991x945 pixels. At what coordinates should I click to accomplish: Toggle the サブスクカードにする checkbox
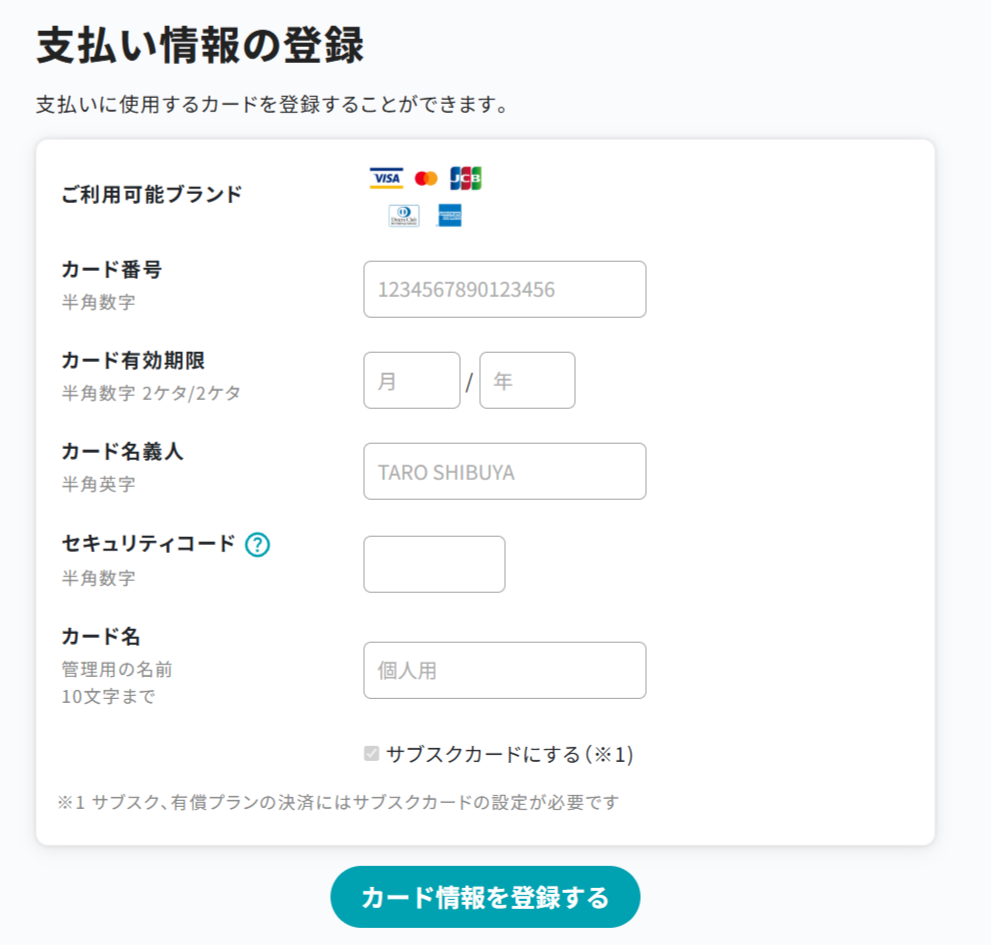tap(372, 754)
